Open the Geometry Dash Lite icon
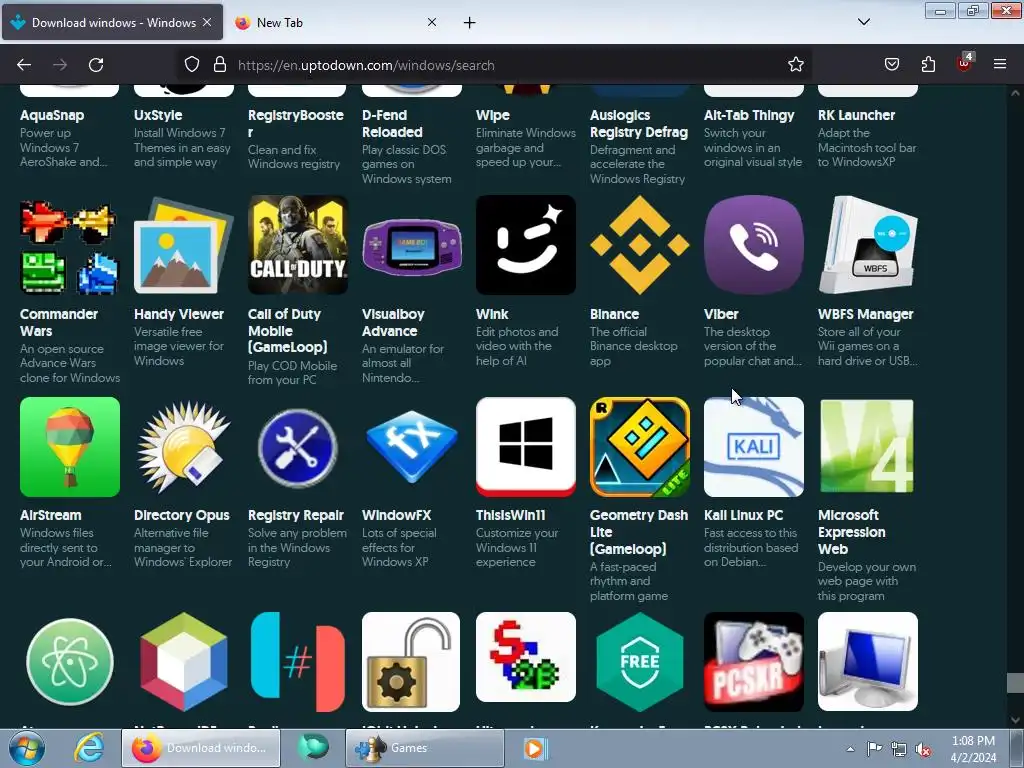Image resolution: width=1024 pixels, height=768 pixels. click(x=639, y=447)
